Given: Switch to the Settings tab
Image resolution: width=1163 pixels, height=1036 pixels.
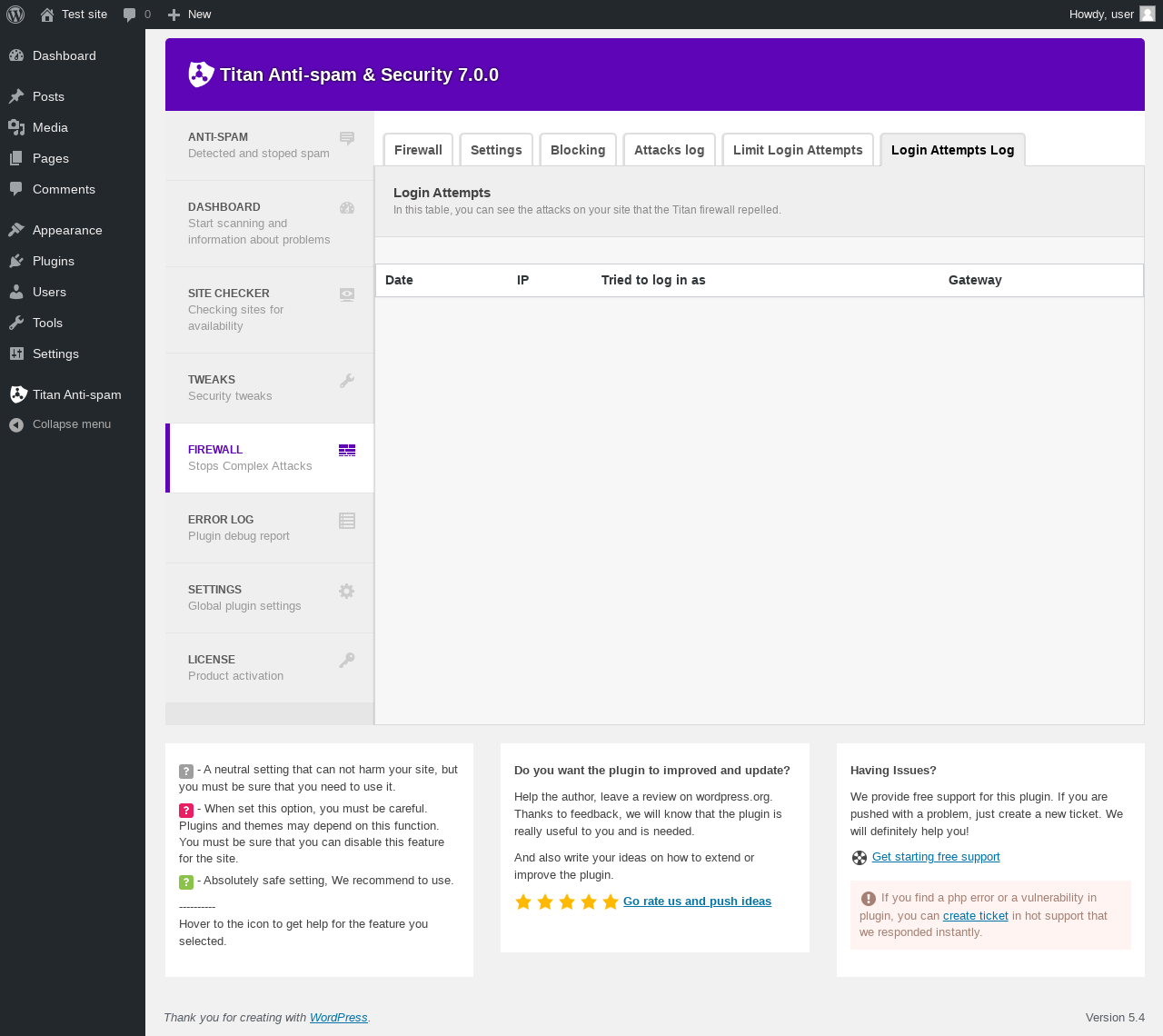Looking at the screenshot, I should 496,150.
